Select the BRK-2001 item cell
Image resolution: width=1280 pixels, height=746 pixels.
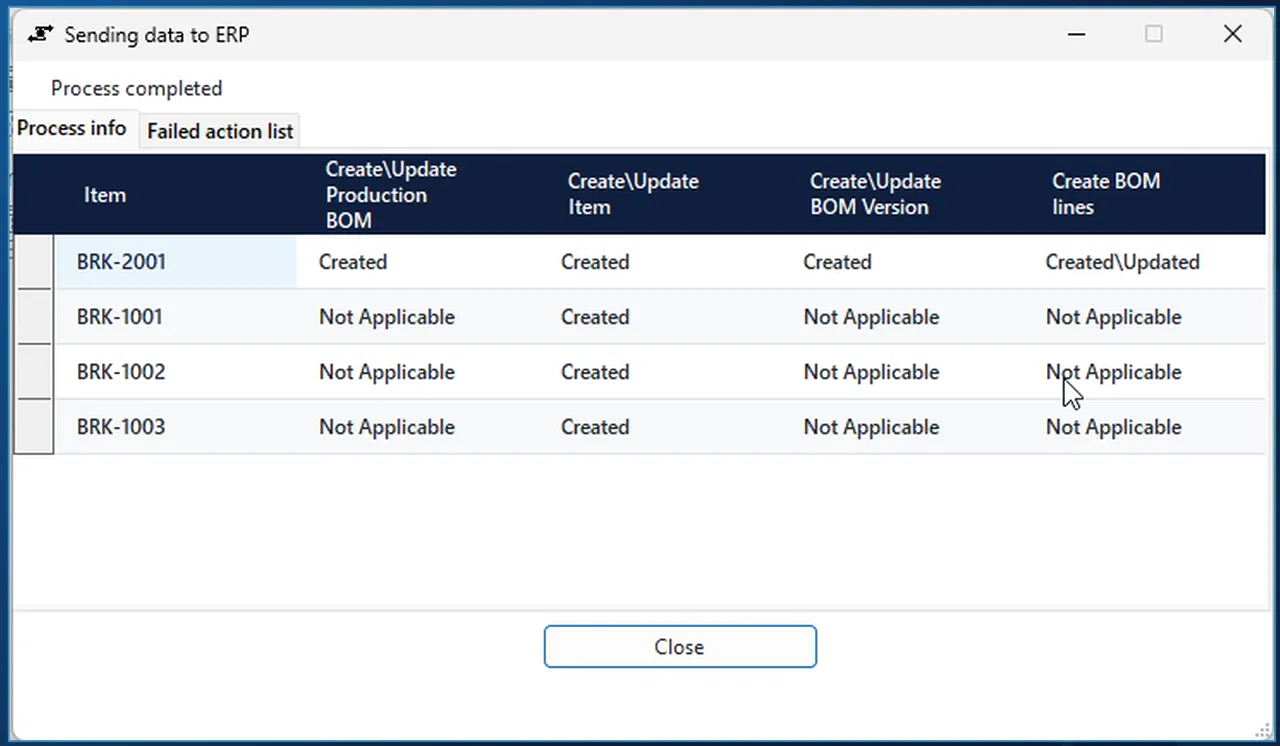[x=175, y=262]
